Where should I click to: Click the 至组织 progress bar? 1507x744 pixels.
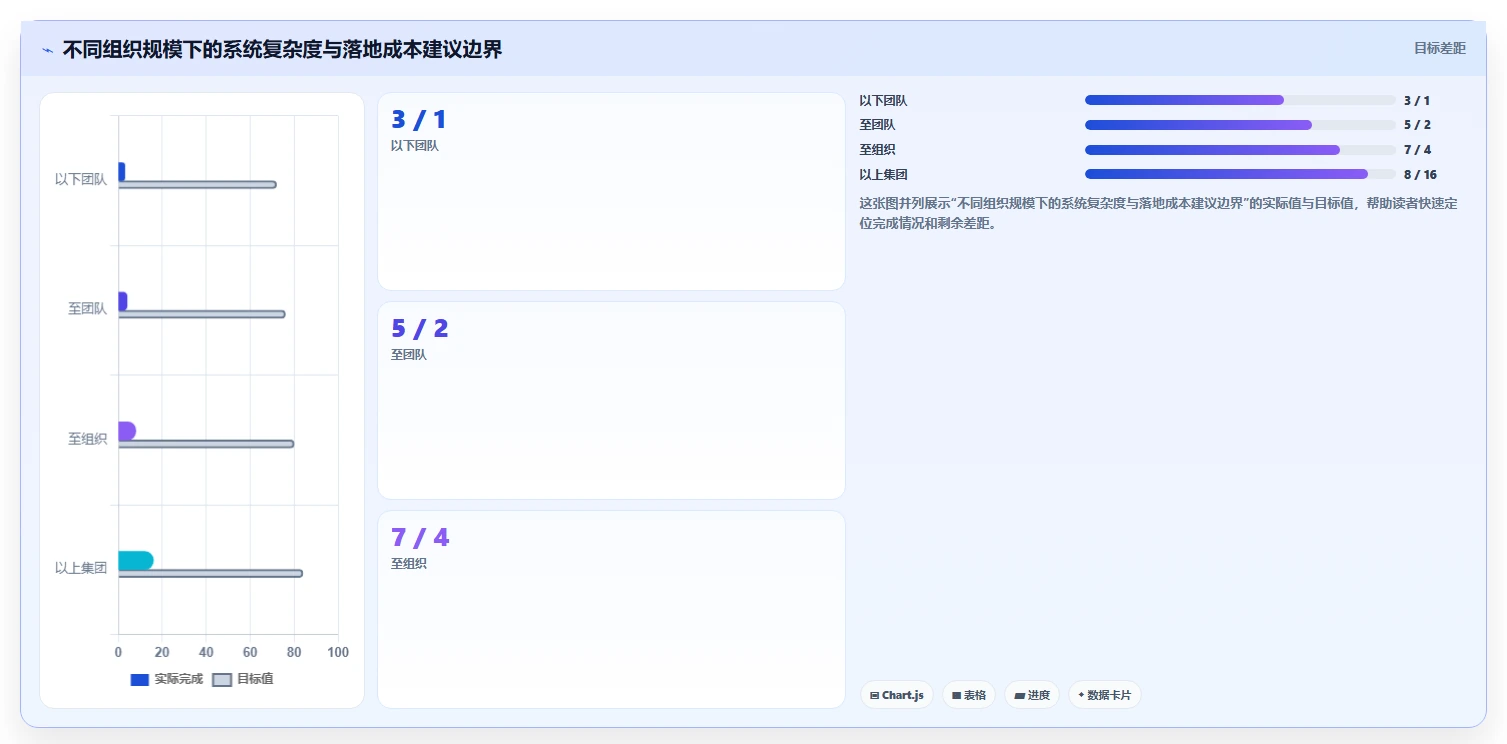[x=1240, y=150]
